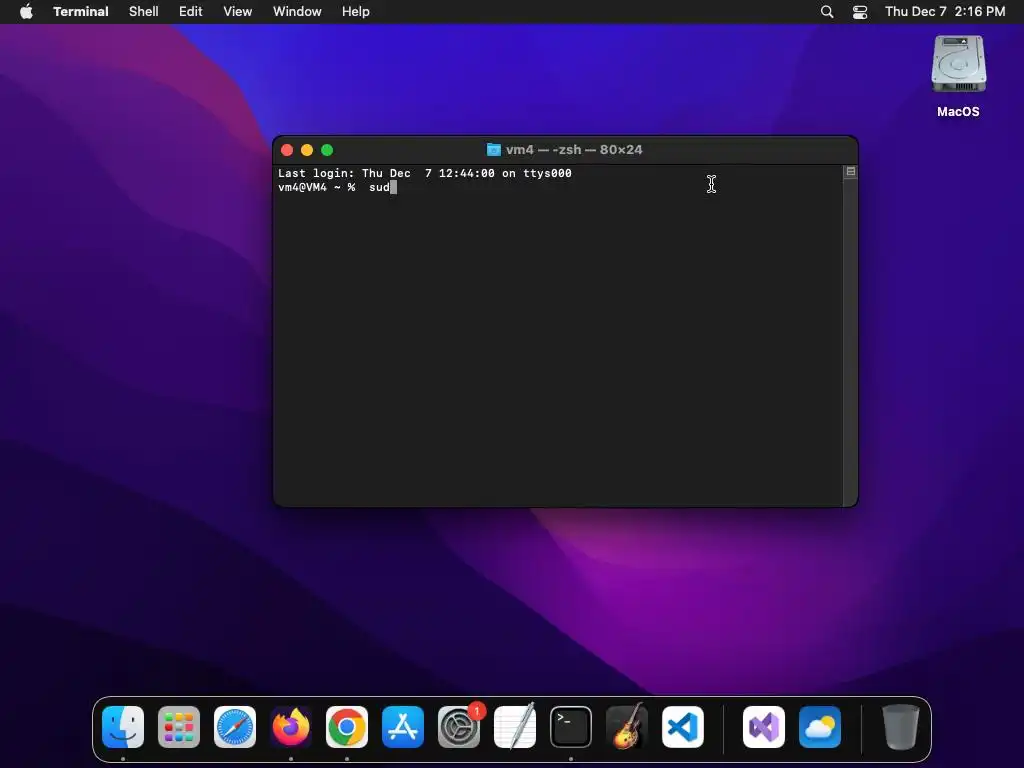Open the App Store from the Dock
Screen dimensions: 1024x768
pos(403,727)
